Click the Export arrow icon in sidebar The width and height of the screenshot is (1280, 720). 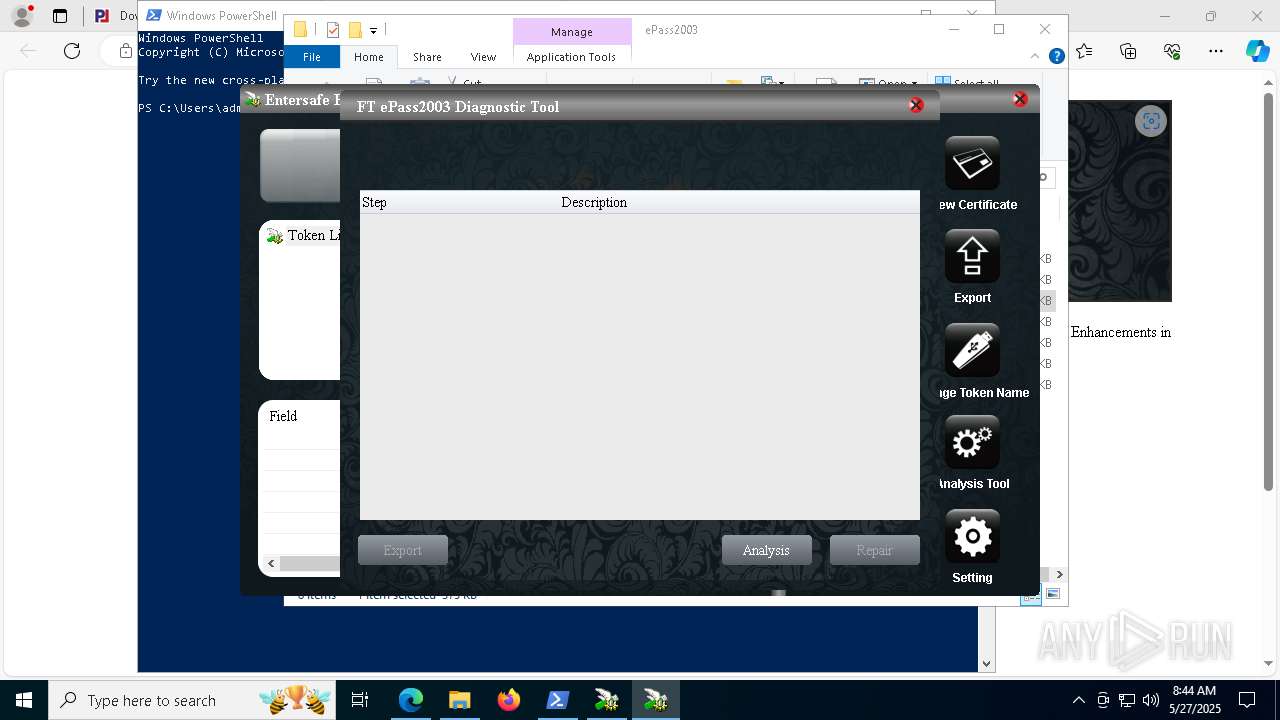(x=972, y=256)
